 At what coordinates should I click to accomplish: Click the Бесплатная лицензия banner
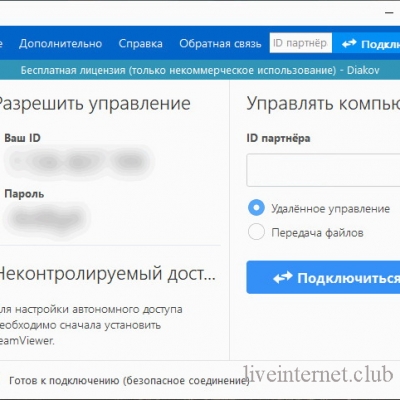pyautogui.click(x=200, y=70)
